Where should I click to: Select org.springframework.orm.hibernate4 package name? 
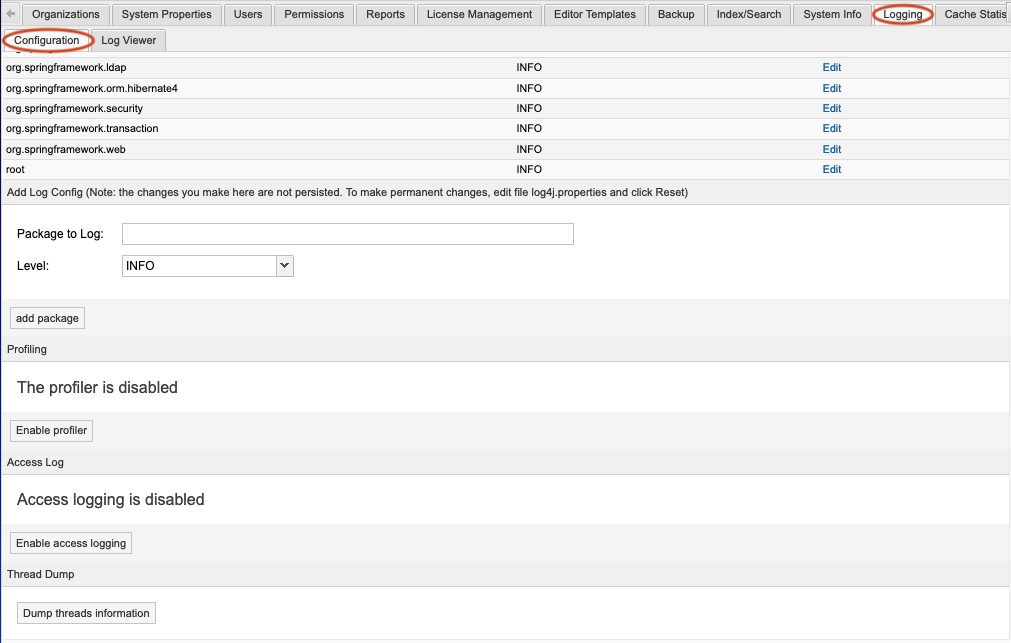tap(92, 88)
